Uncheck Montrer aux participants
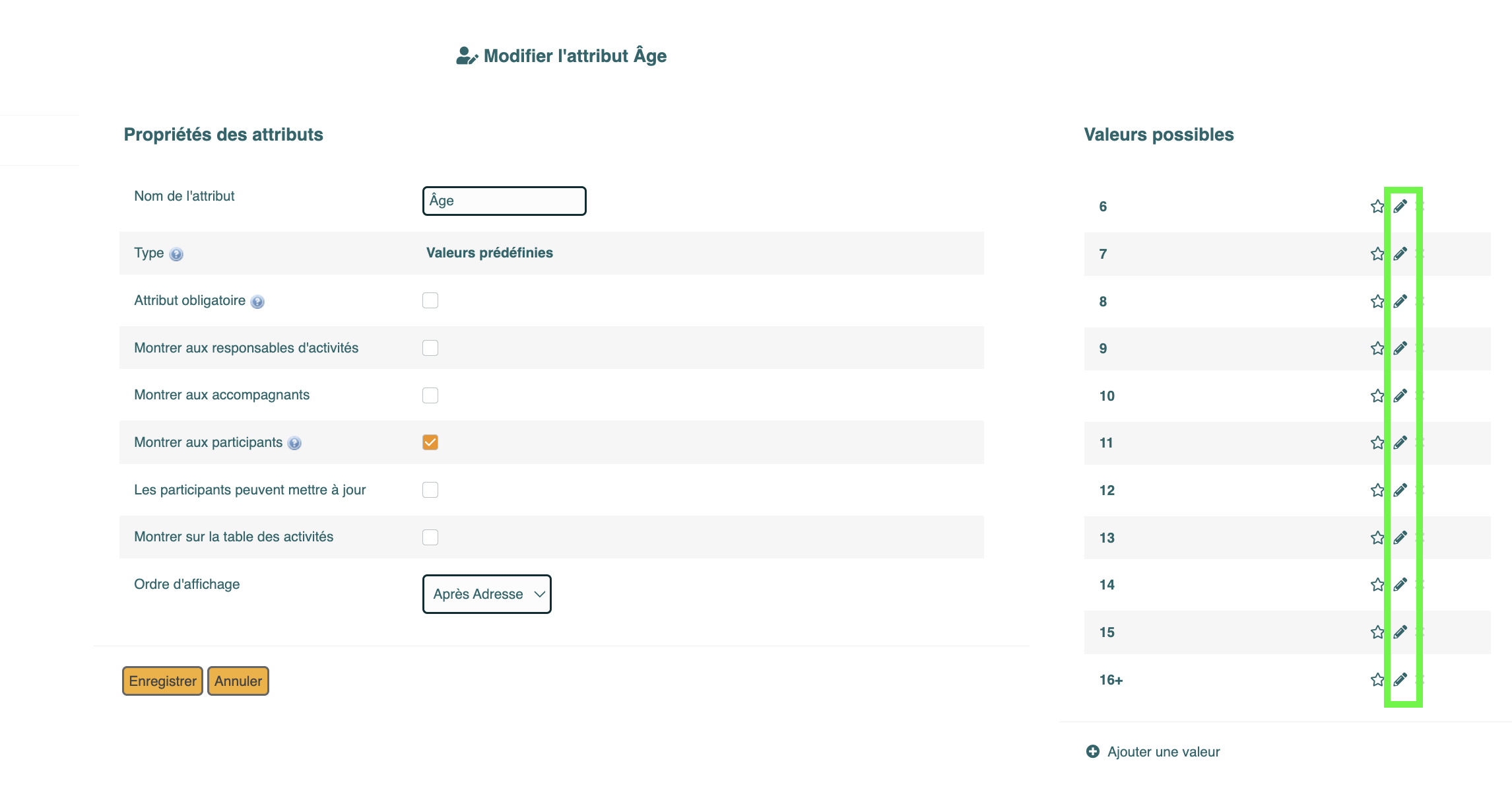Viewport: 1512px width, 810px height. tap(430, 442)
